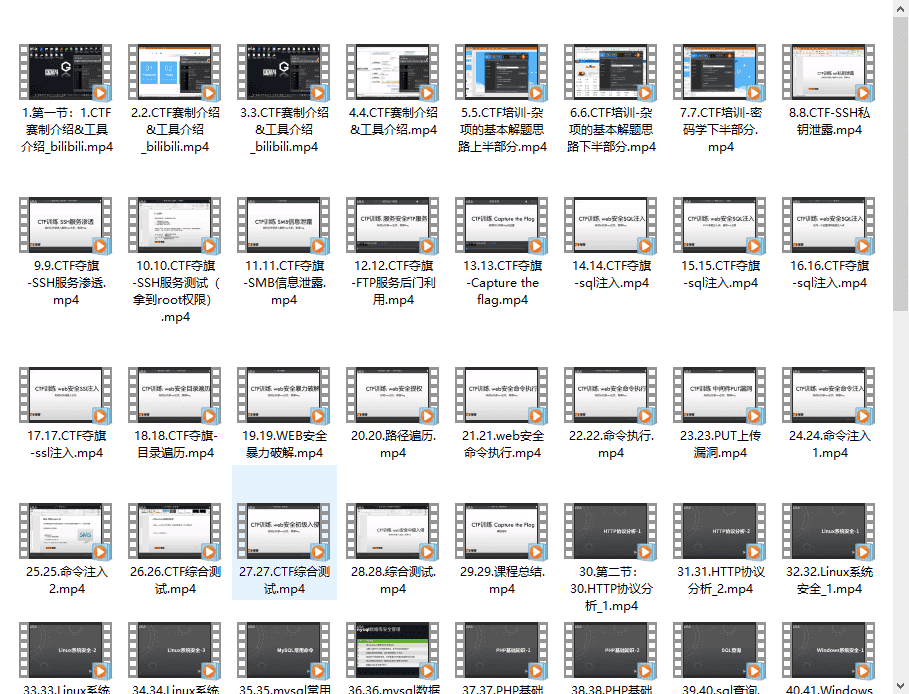Click the scroll up arrow of the scrollbar

coord(900,9)
